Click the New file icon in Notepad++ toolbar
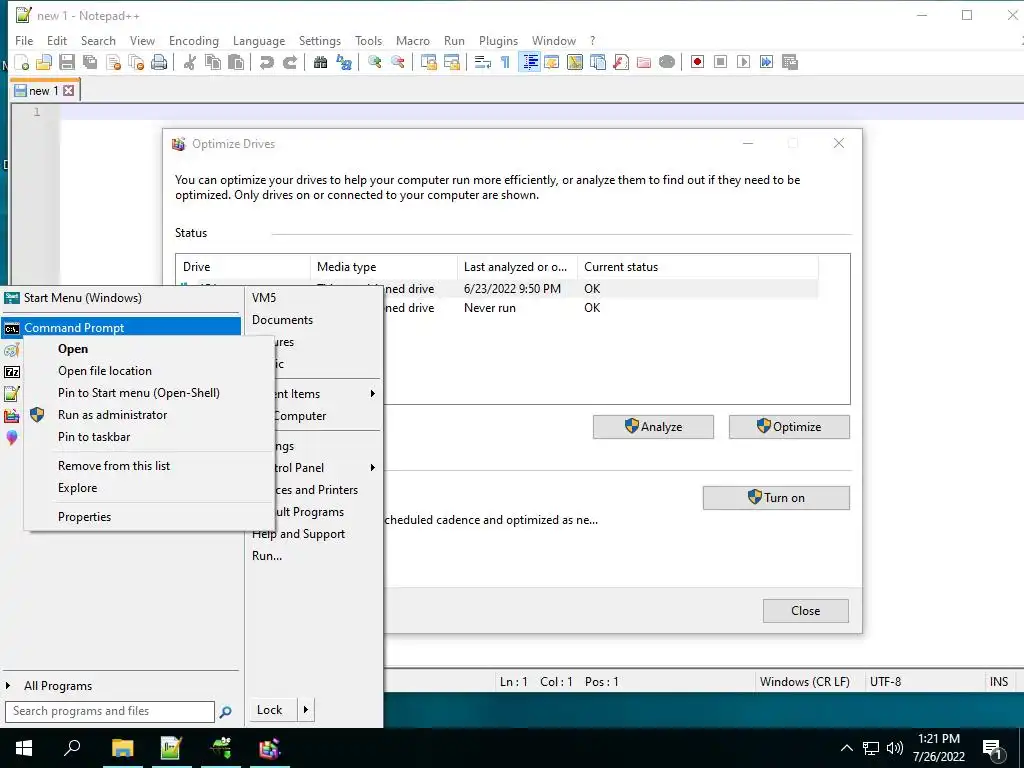This screenshot has height=768, width=1024. point(22,62)
